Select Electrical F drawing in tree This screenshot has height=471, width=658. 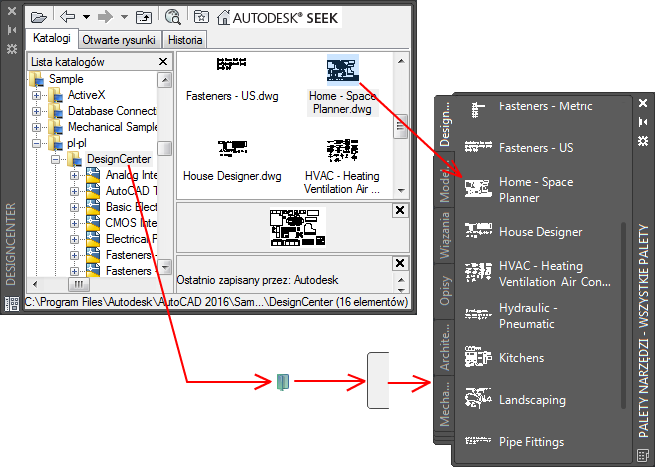pyautogui.click(x=131, y=239)
